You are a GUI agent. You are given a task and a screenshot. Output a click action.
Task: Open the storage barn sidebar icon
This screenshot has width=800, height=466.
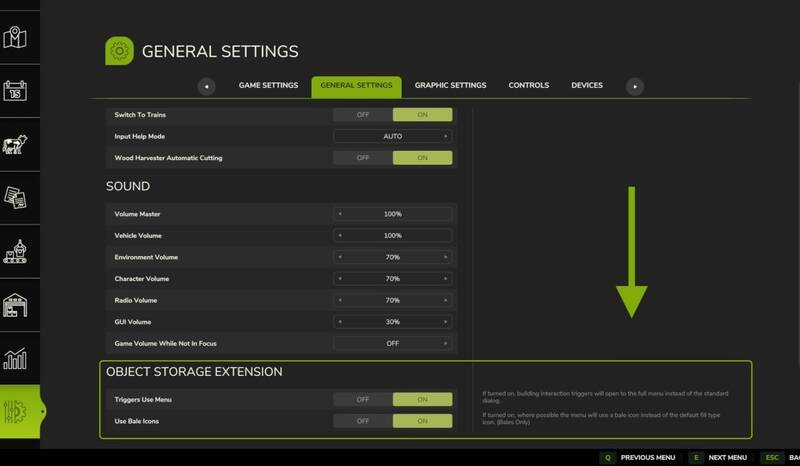click(15, 304)
